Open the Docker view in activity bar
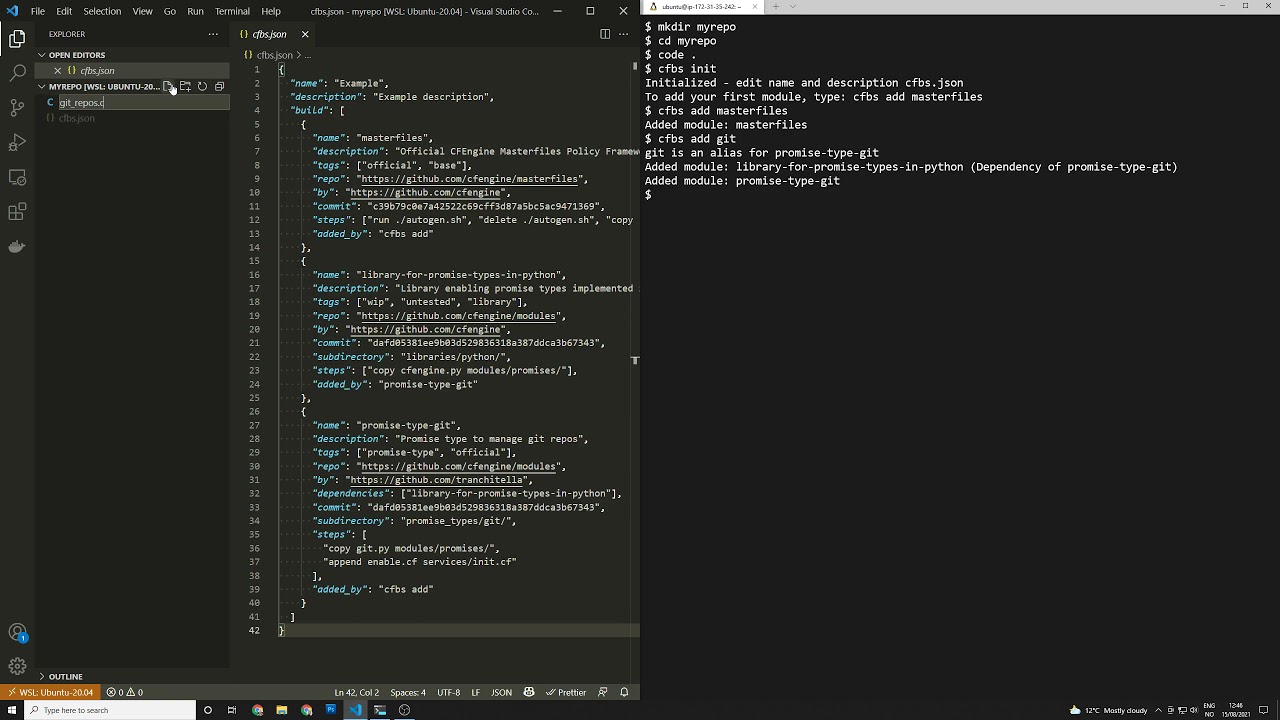1280x720 pixels. pyautogui.click(x=17, y=246)
